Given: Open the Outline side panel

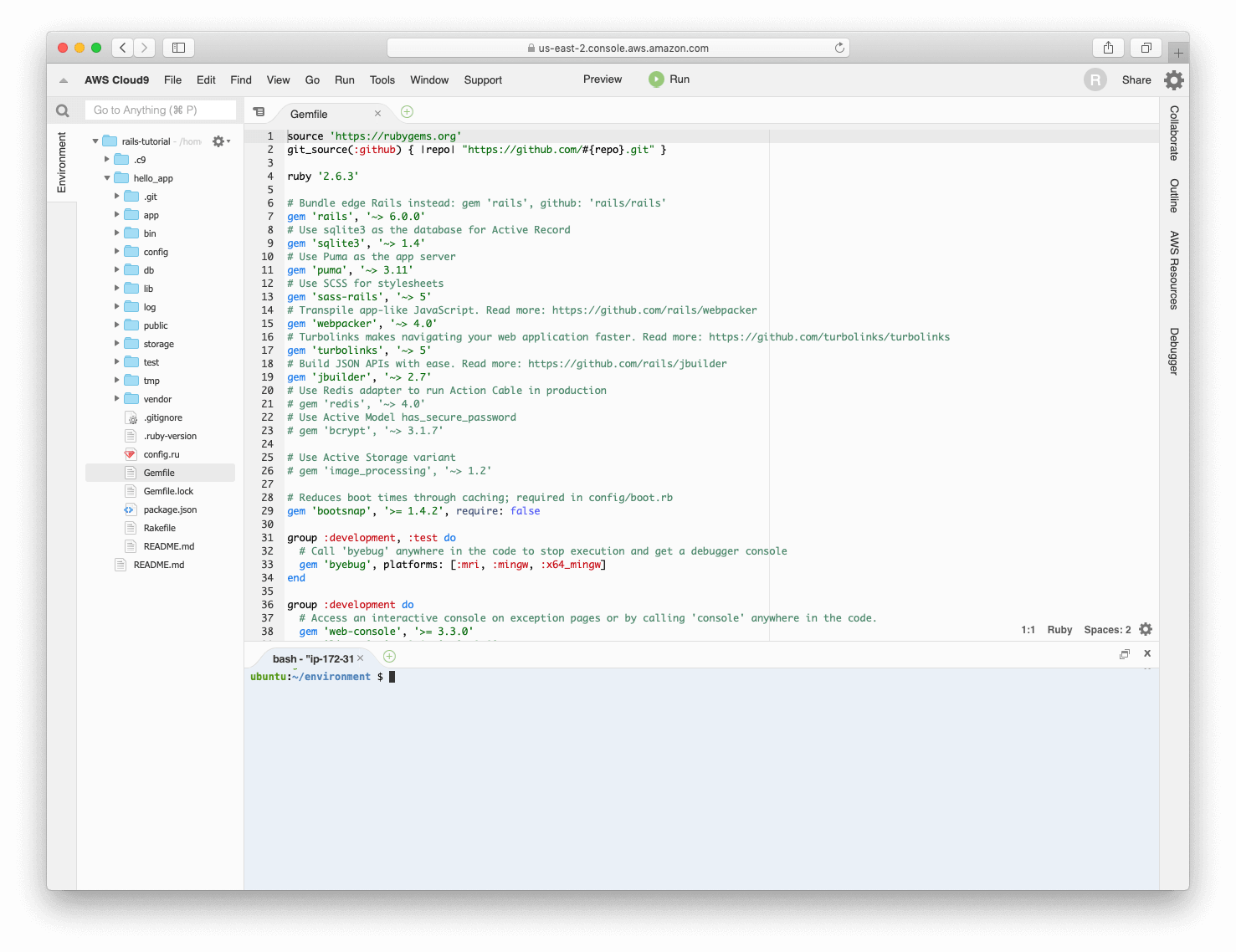Looking at the screenshot, I should coord(1174,196).
